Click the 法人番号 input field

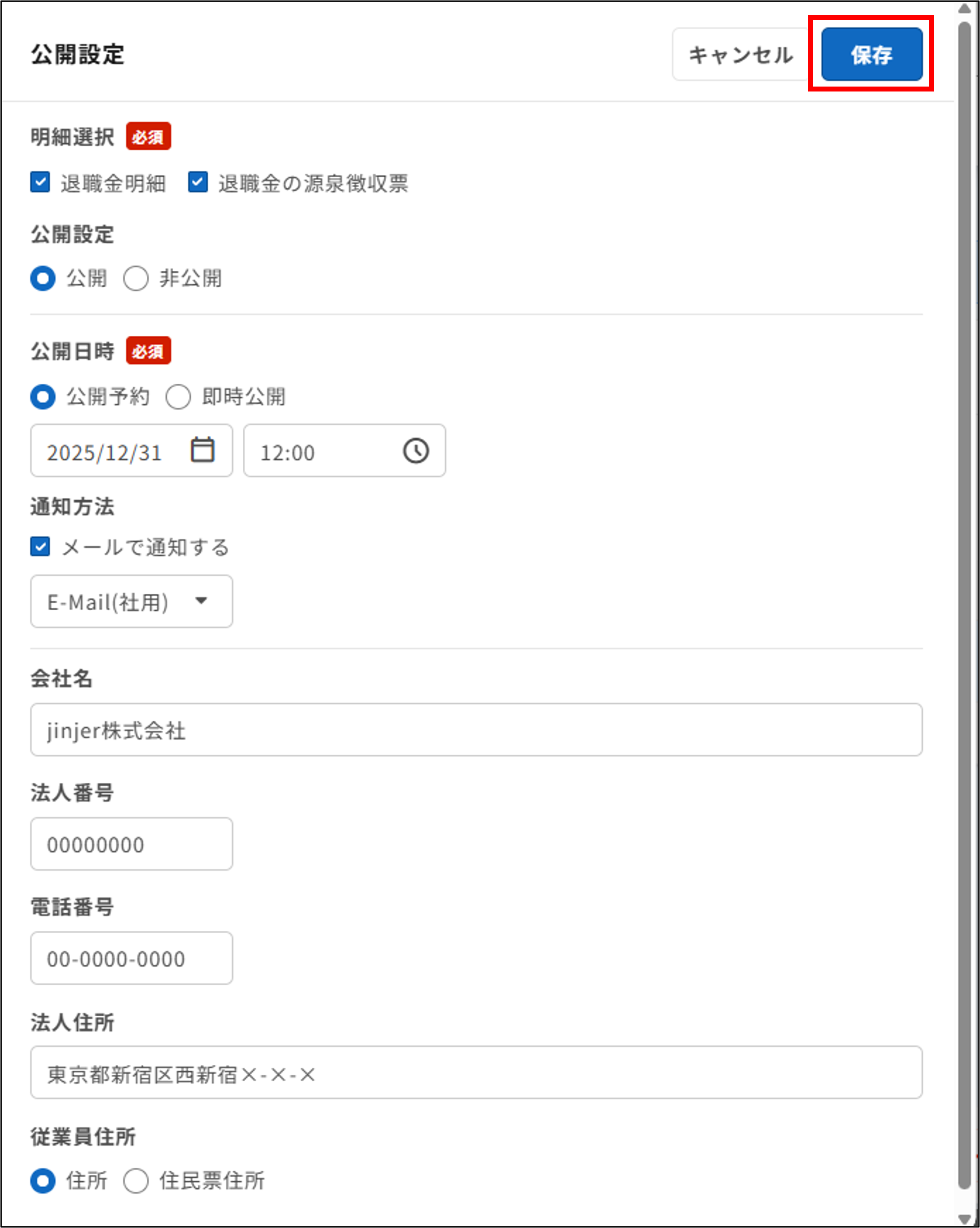(x=131, y=844)
